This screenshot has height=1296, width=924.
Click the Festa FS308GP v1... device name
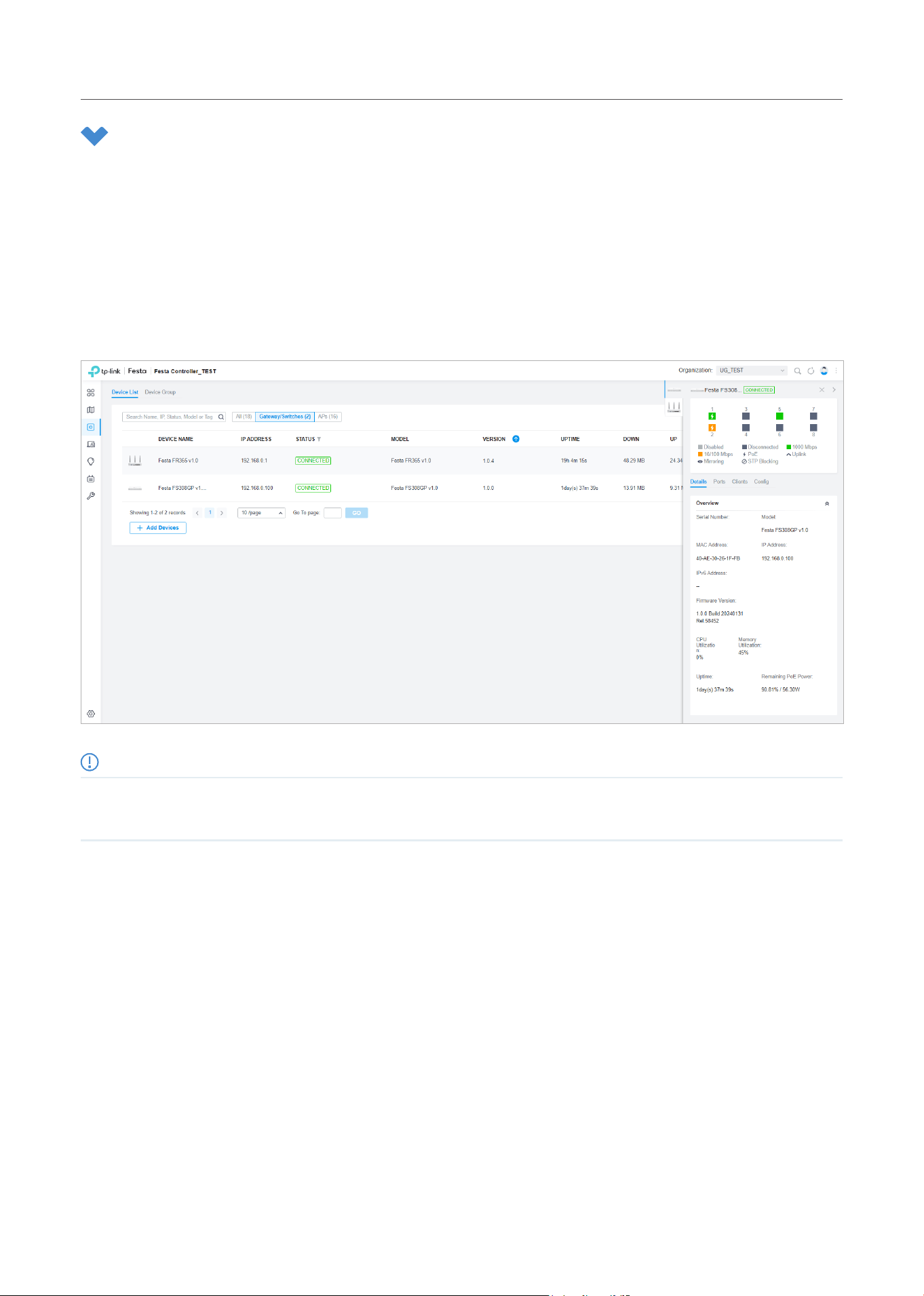(x=182, y=489)
